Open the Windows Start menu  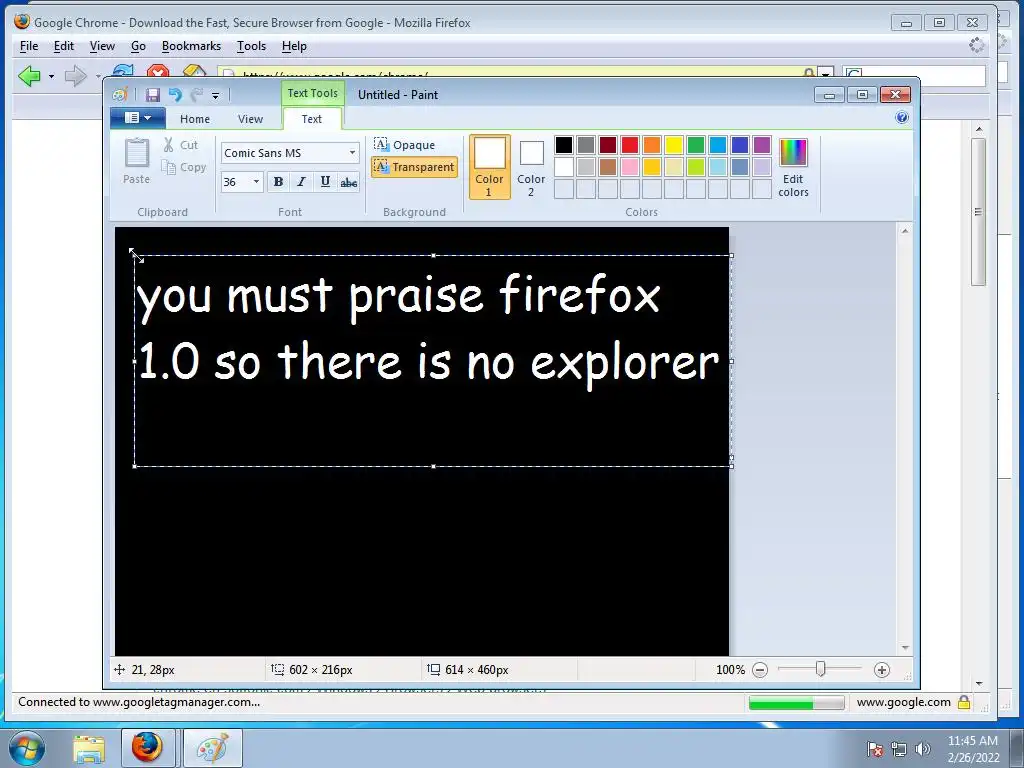click(26, 748)
